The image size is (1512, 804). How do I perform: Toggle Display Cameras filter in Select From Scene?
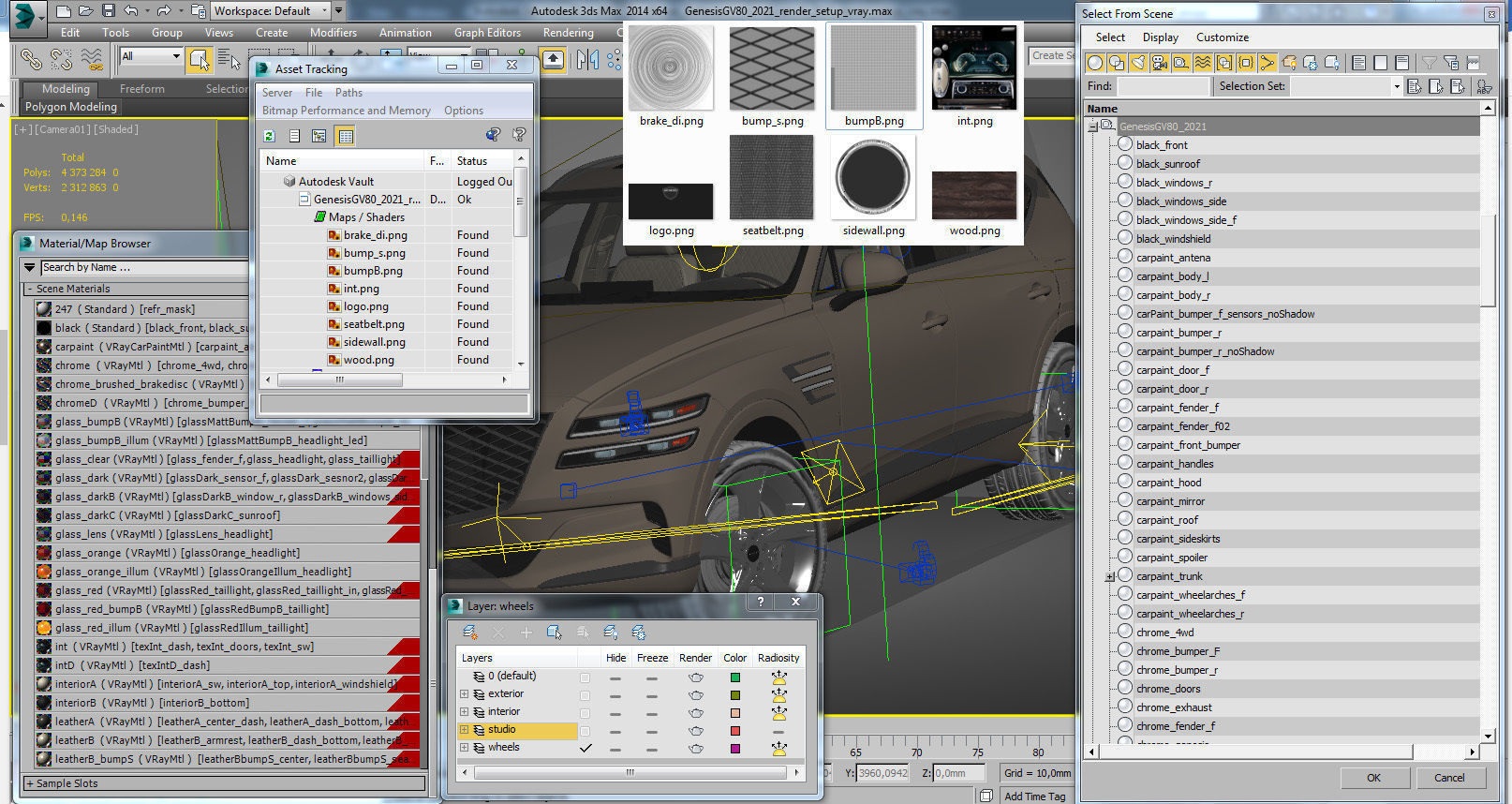coord(1160,63)
